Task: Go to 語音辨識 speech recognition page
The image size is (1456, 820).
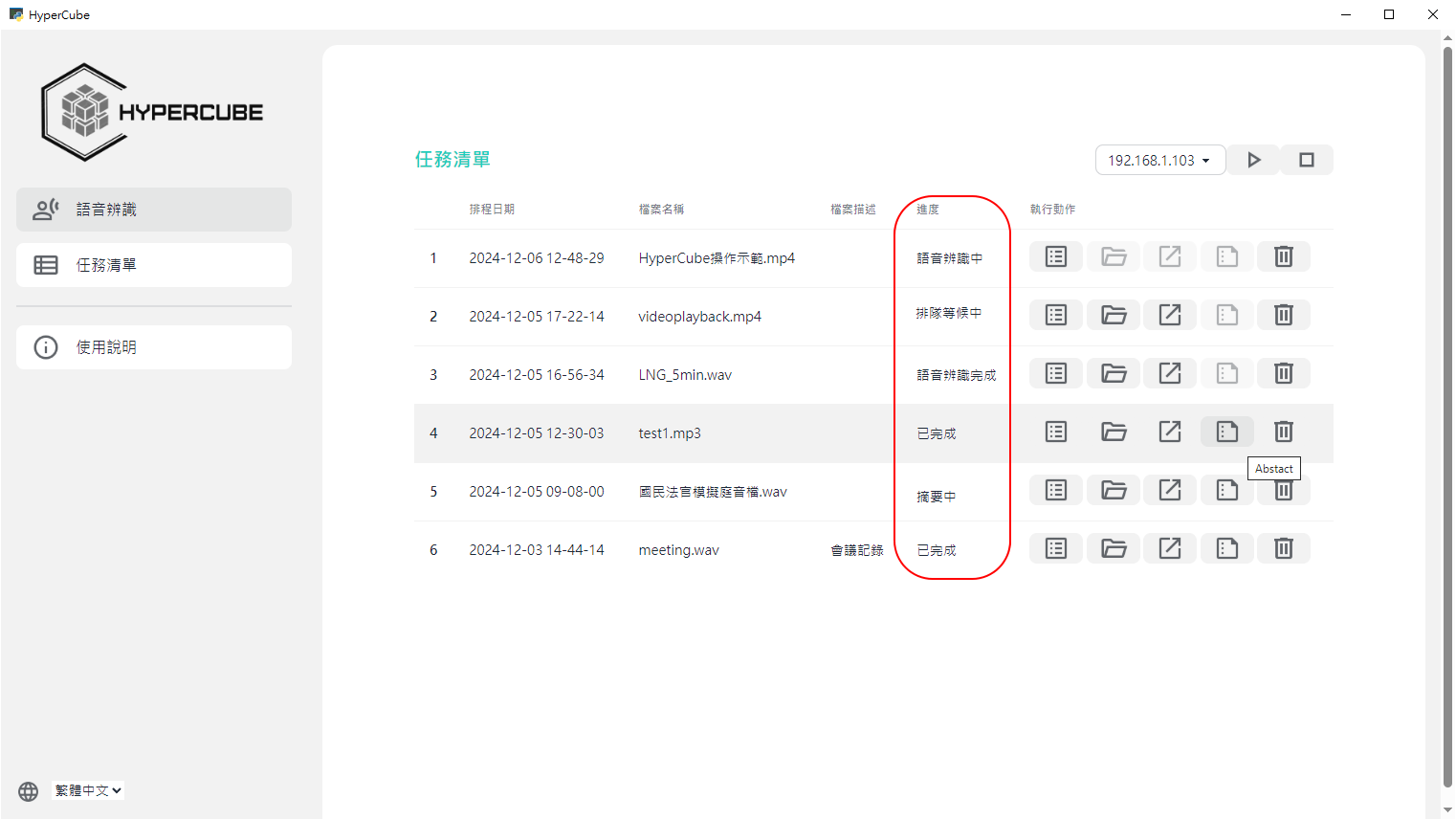Action: click(154, 210)
